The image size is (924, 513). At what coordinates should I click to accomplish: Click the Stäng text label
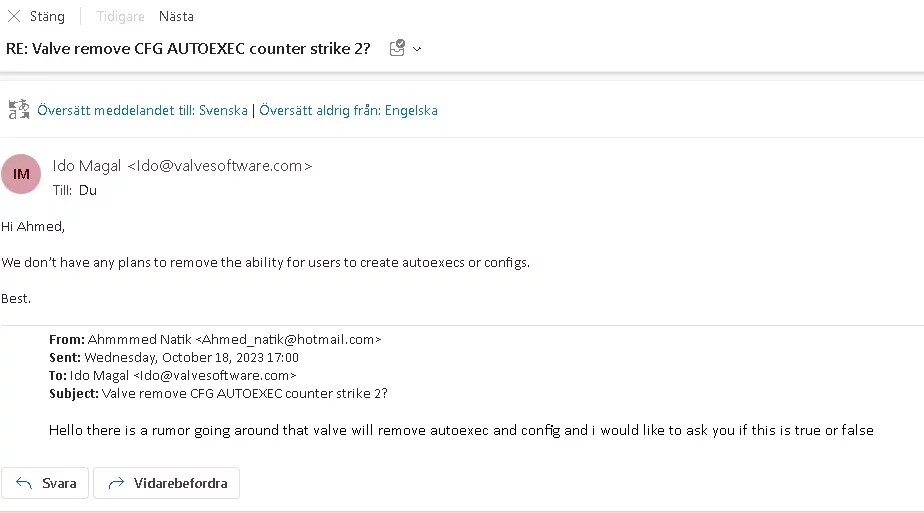pyautogui.click(x=47, y=16)
